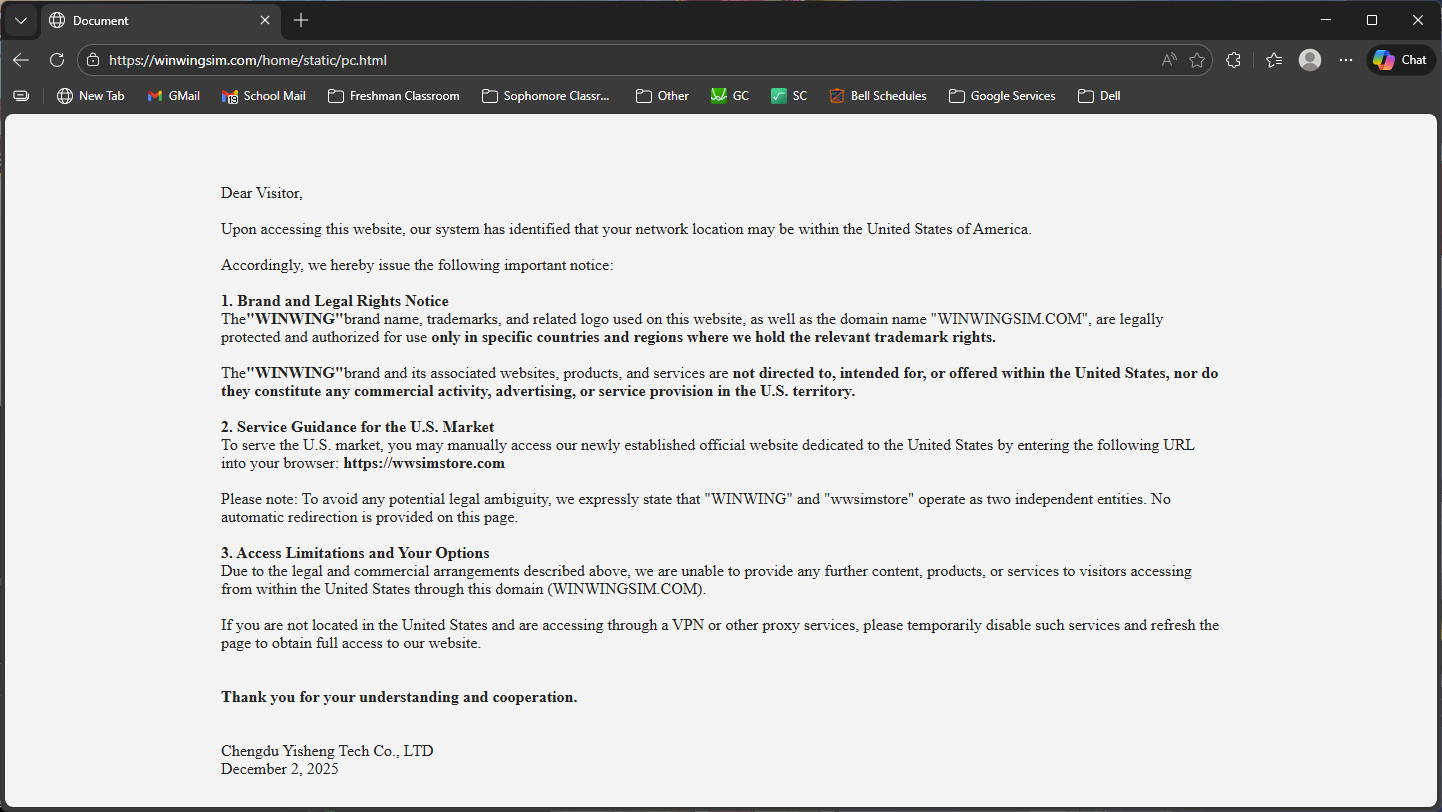This screenshot has height=812, width=1442.
Task: Open the Favorites list icon
Action: click(x=1274, y=60)
